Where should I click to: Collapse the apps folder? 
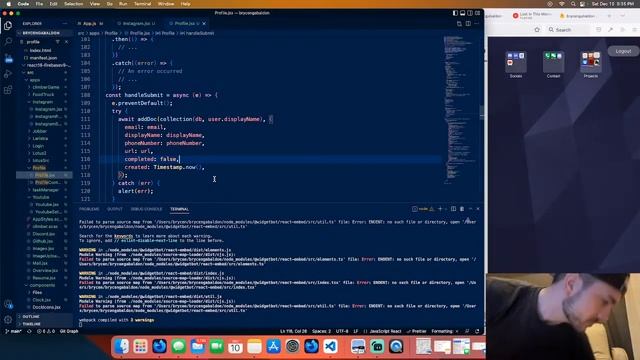(35, 80)
